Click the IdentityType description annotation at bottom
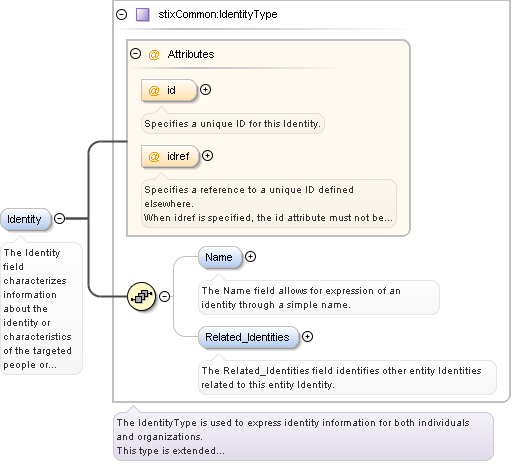Image resolution: width=512 pixels, height=464 pixels. coord(303,437)
